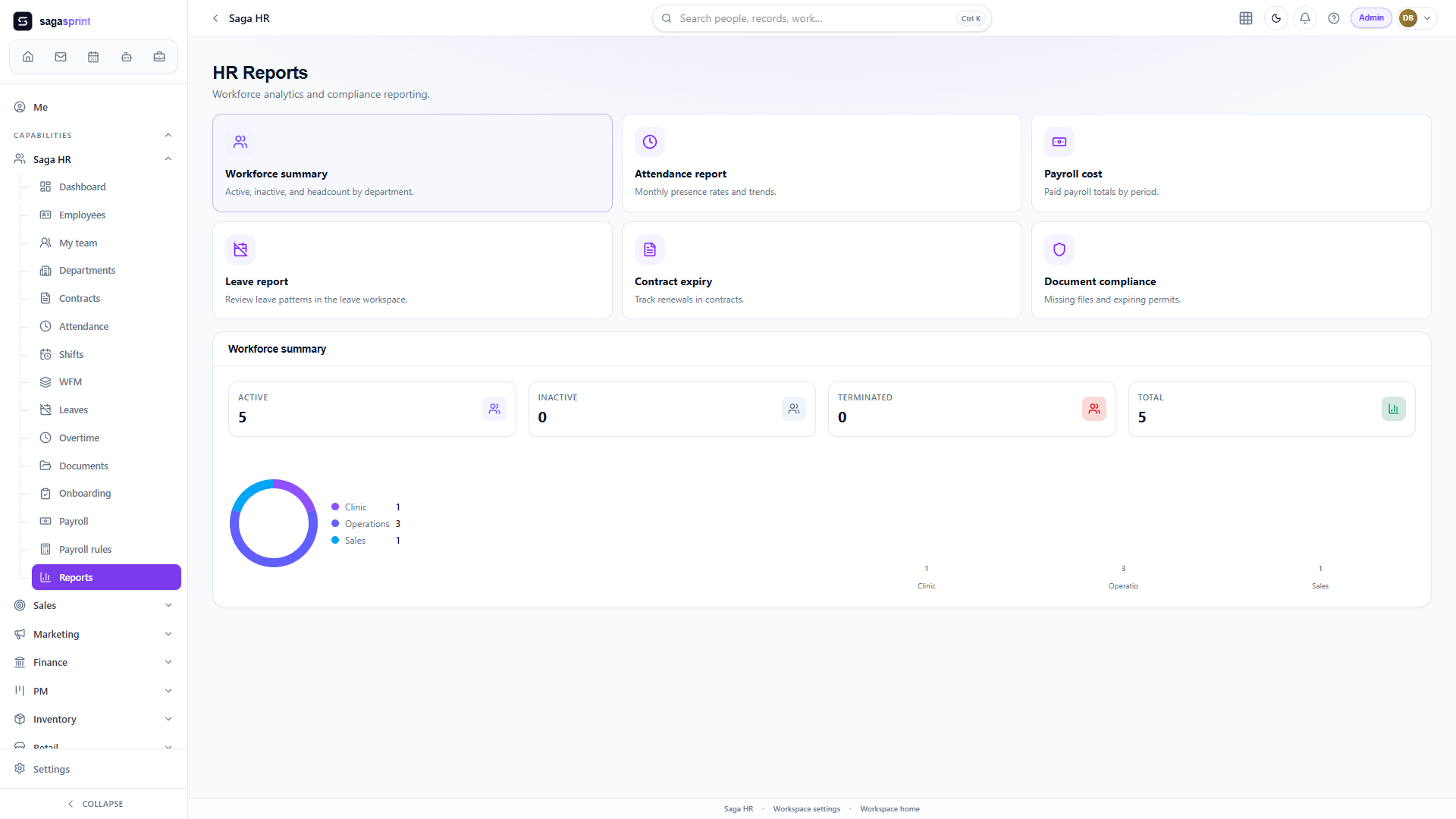
Task: Collapse the sidebar panel
Action: coord(94,804)
